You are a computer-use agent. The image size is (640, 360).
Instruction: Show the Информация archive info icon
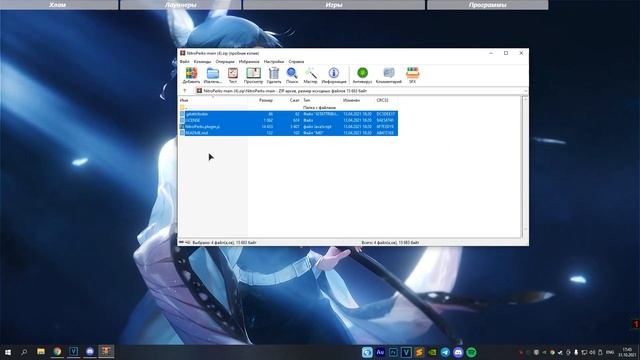click(x=334, y=76)
